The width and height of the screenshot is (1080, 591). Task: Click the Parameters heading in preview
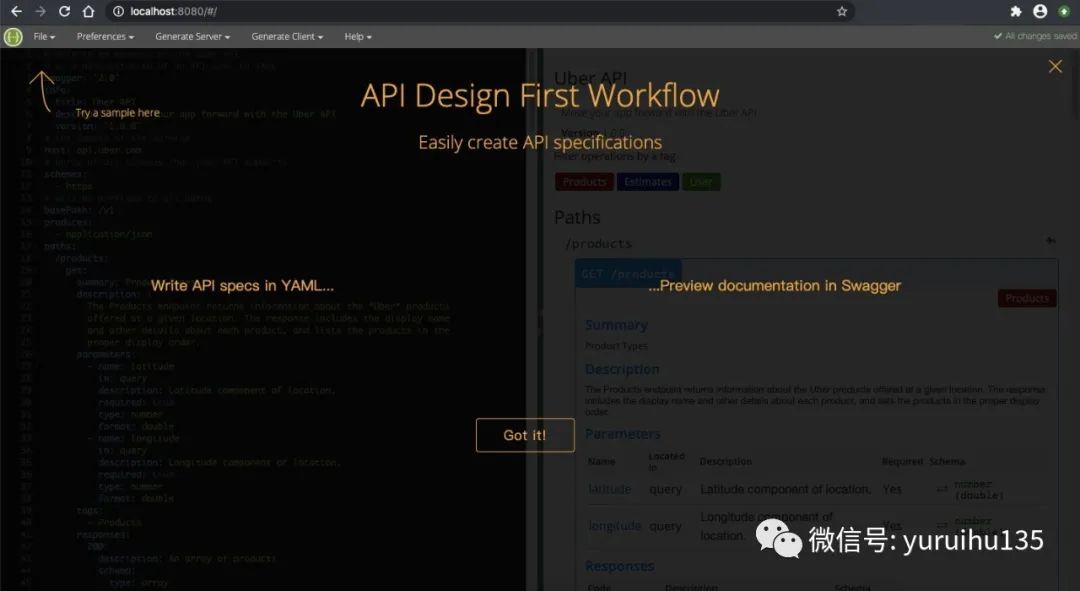point(623,435)
